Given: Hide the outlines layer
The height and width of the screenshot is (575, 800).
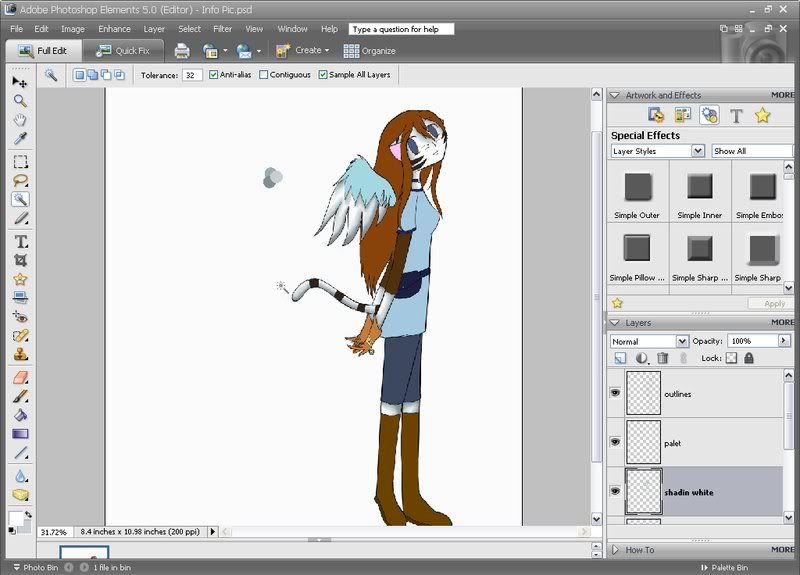Looking at the screenshot, I should click(x=615, y=393).
